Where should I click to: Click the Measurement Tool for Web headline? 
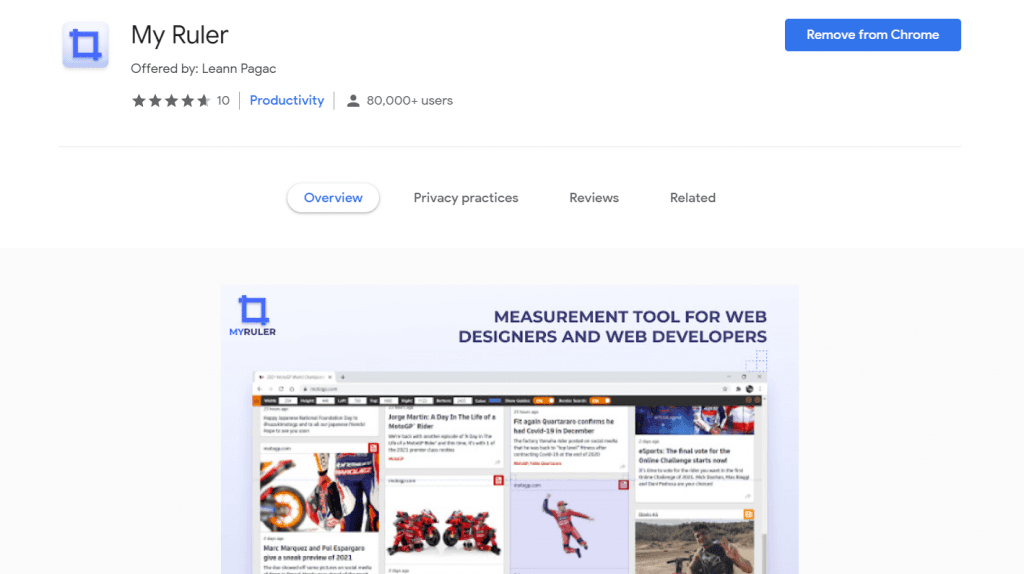(x=612, y=327)
